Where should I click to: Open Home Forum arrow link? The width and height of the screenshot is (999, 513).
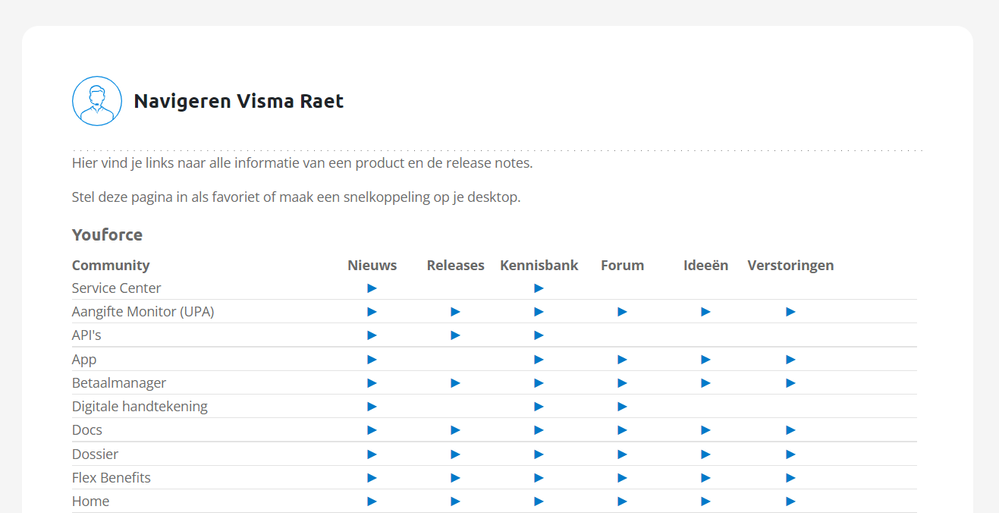[622, 501]
